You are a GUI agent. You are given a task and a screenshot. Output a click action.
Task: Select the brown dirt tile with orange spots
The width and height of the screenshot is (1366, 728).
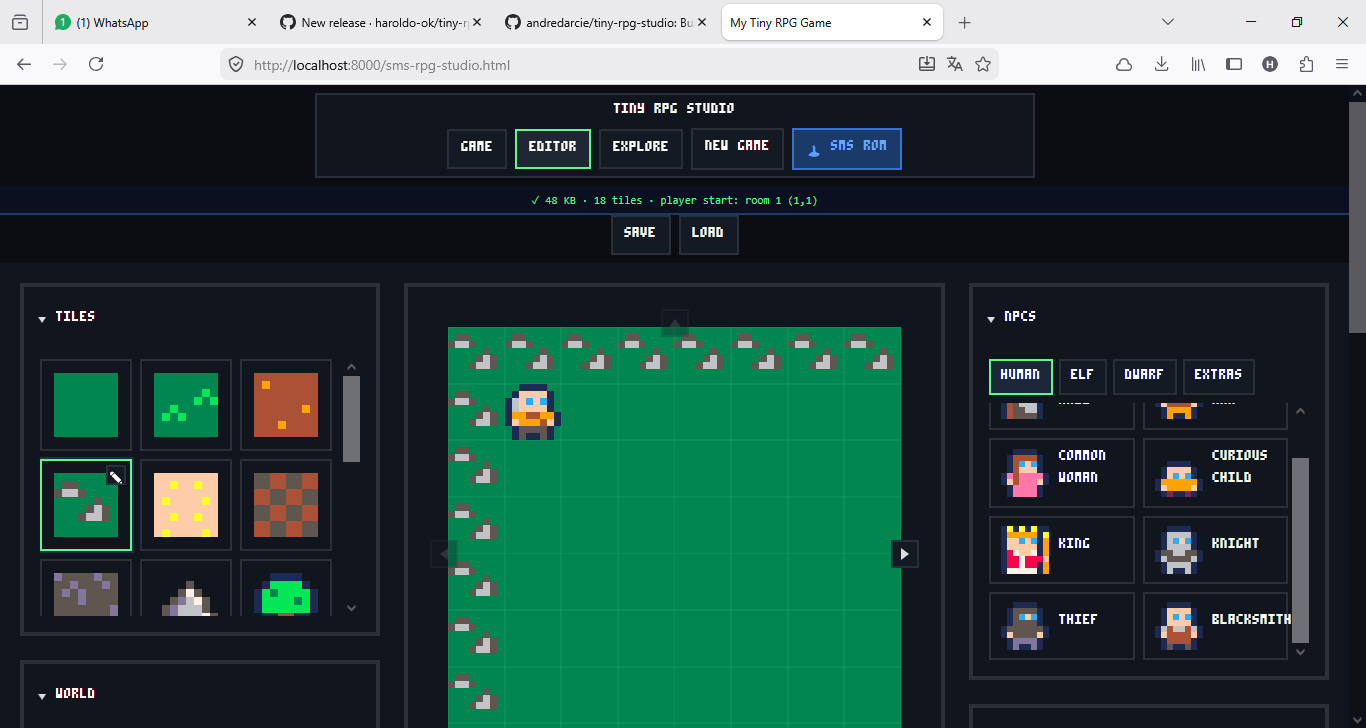point(286,405)
